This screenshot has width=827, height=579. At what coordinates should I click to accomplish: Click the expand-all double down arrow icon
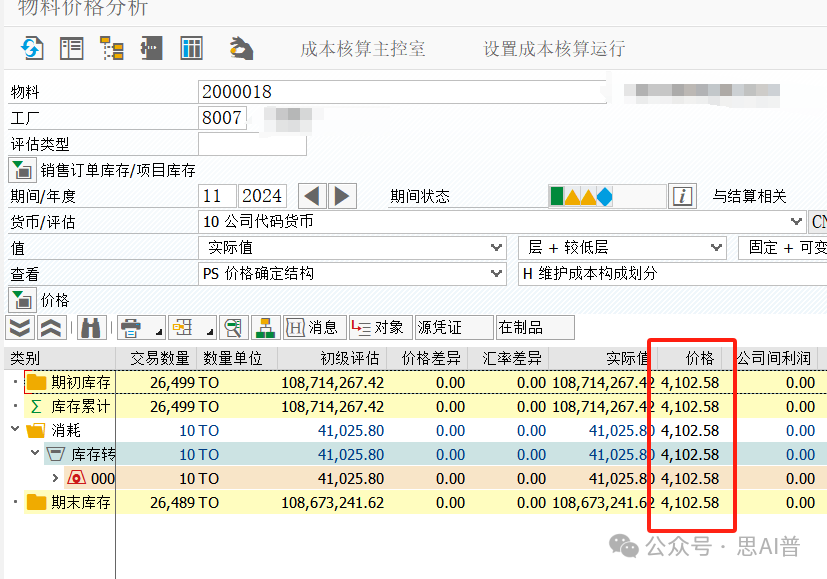point(19,327)
